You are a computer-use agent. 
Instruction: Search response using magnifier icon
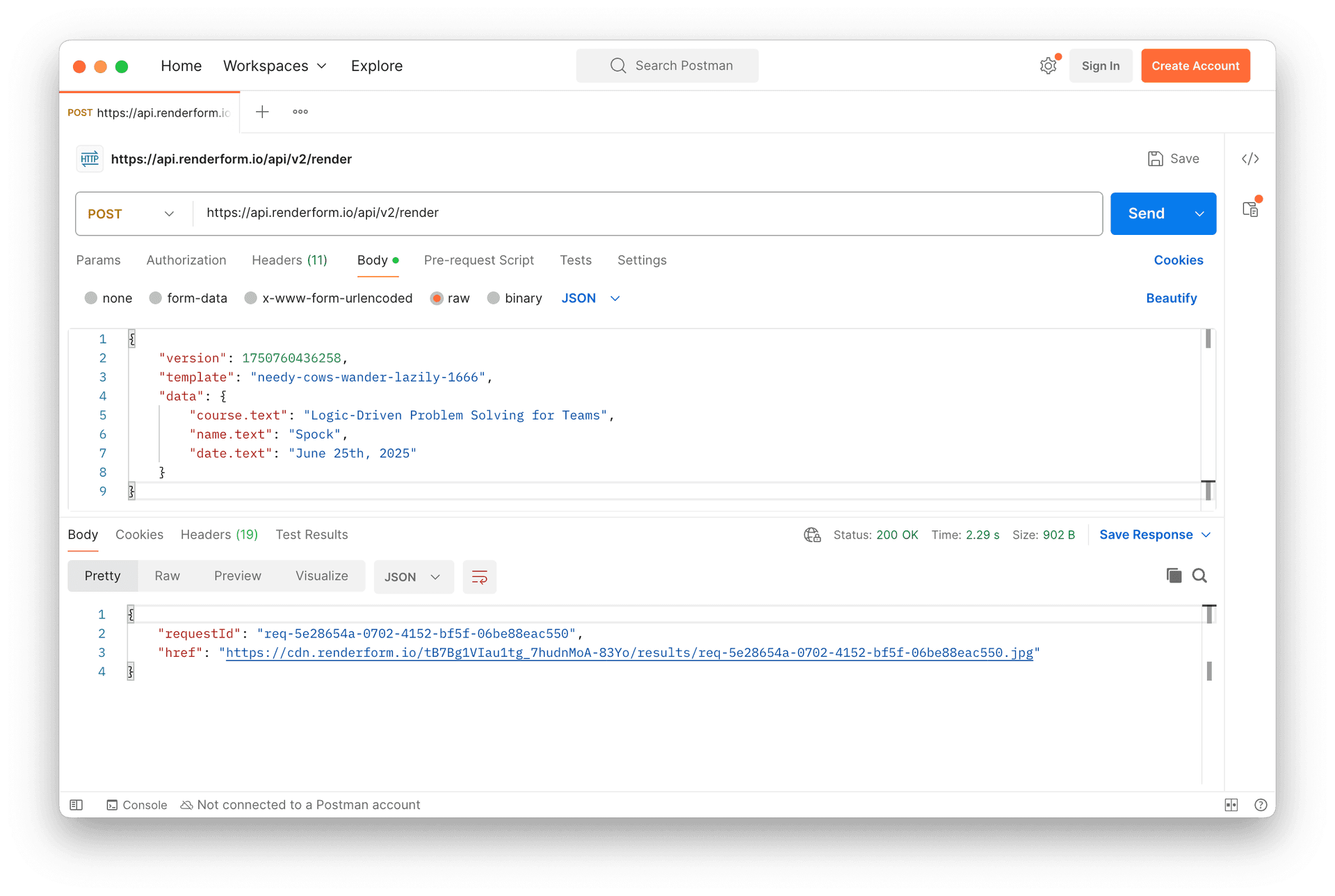point(1199,576)
